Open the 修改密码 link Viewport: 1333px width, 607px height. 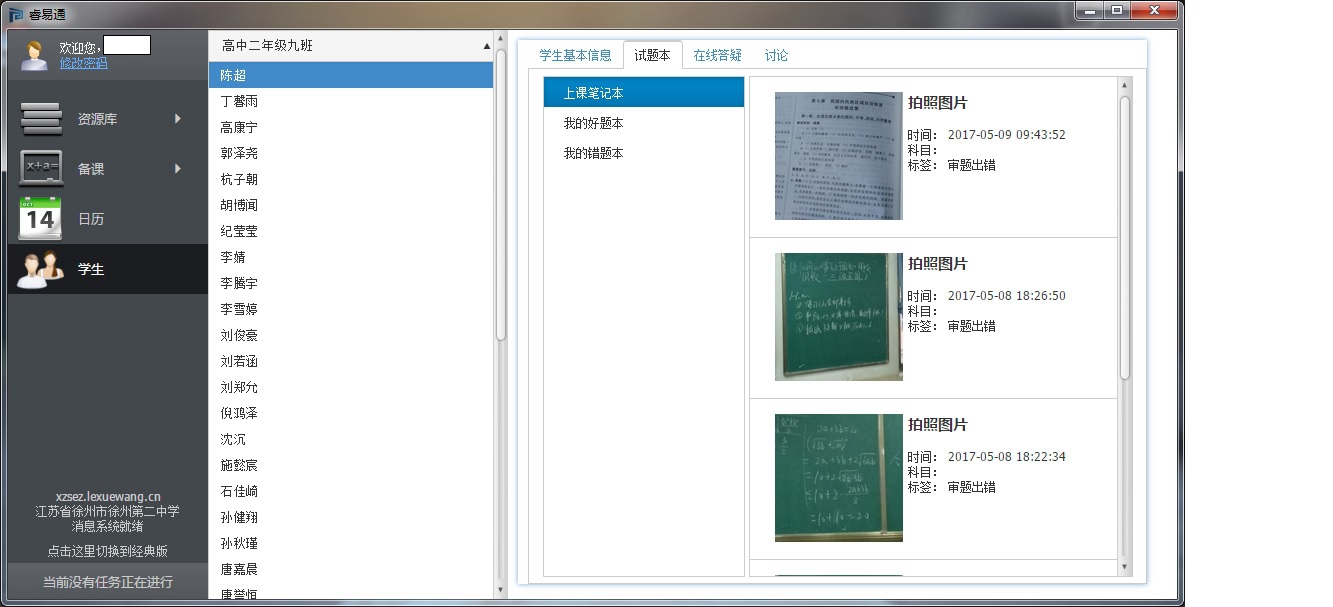click(x=83, y=63)
